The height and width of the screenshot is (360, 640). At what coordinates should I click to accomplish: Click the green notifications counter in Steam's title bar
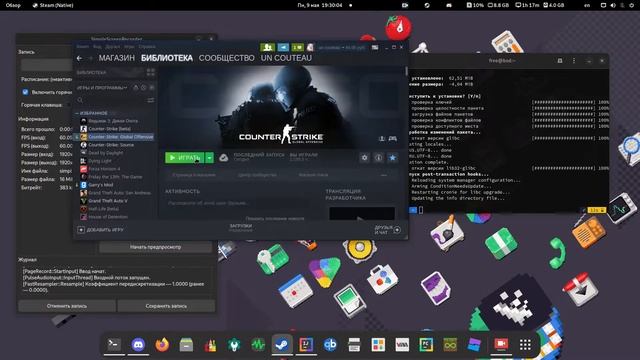298,47
